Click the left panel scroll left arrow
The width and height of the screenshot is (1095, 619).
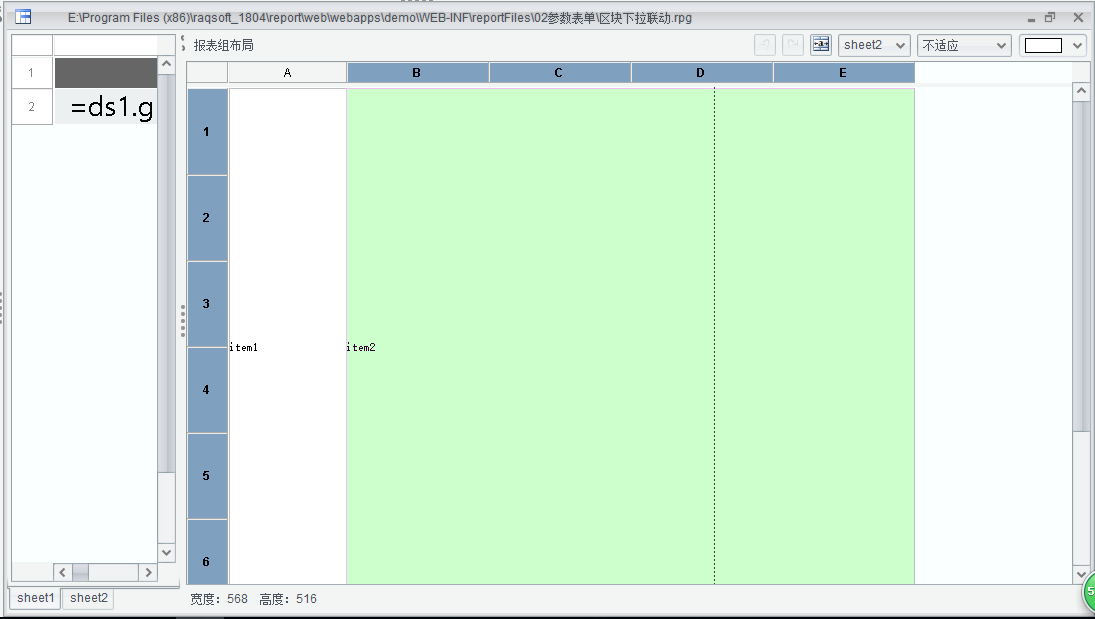[62, 573]
